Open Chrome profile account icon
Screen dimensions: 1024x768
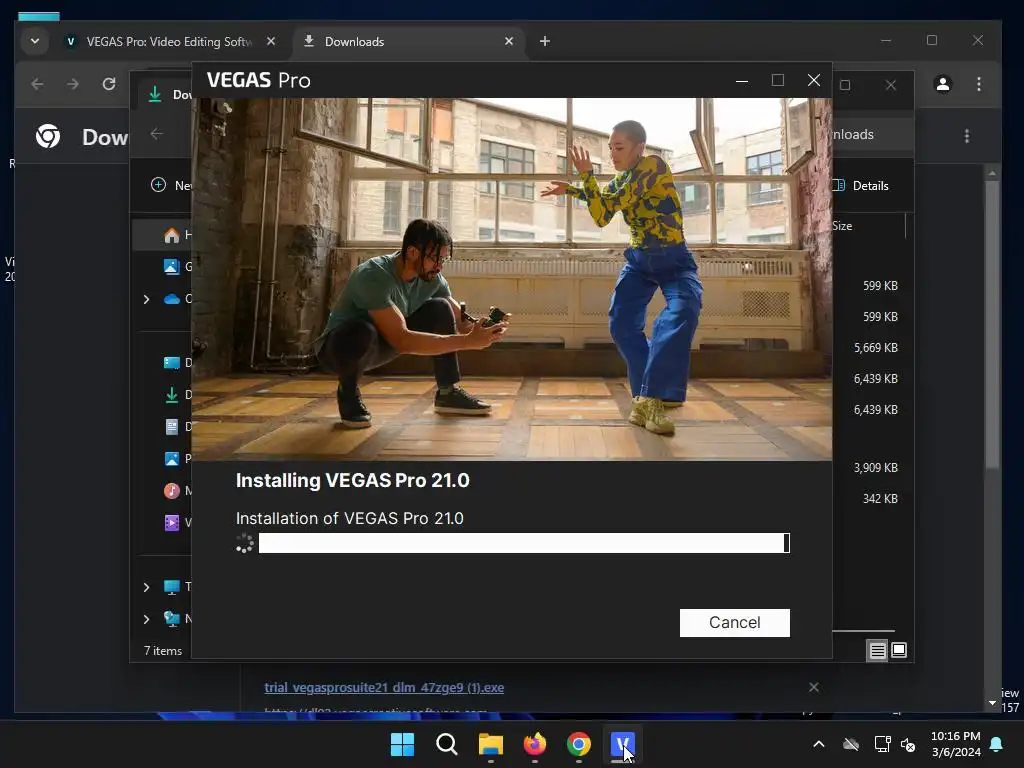pos(942,84)
